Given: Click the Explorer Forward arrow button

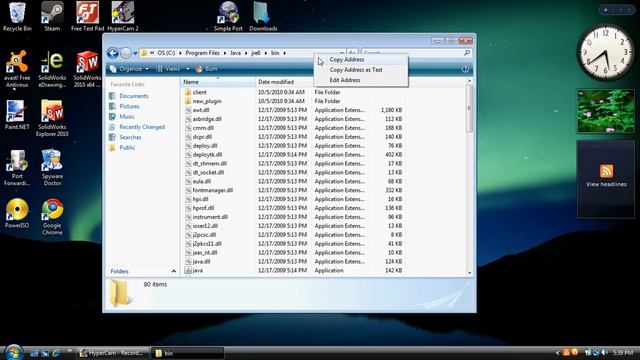Looking at the screenshot, I should (x=126, y=53).
